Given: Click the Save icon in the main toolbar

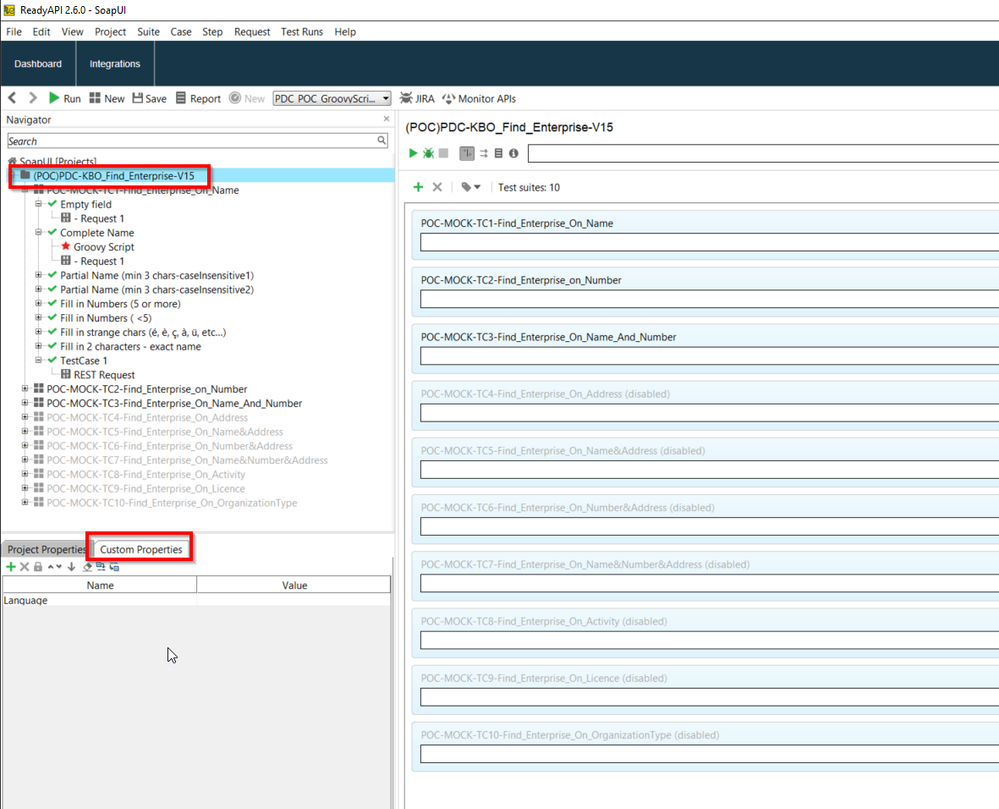Looking at the screenshot, I should coord(147,98).
